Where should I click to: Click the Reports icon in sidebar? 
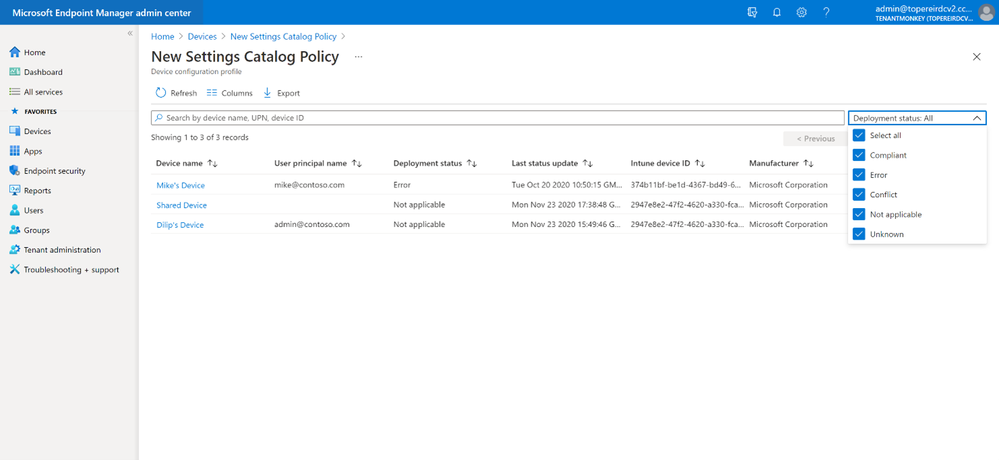tap(15, 190)
